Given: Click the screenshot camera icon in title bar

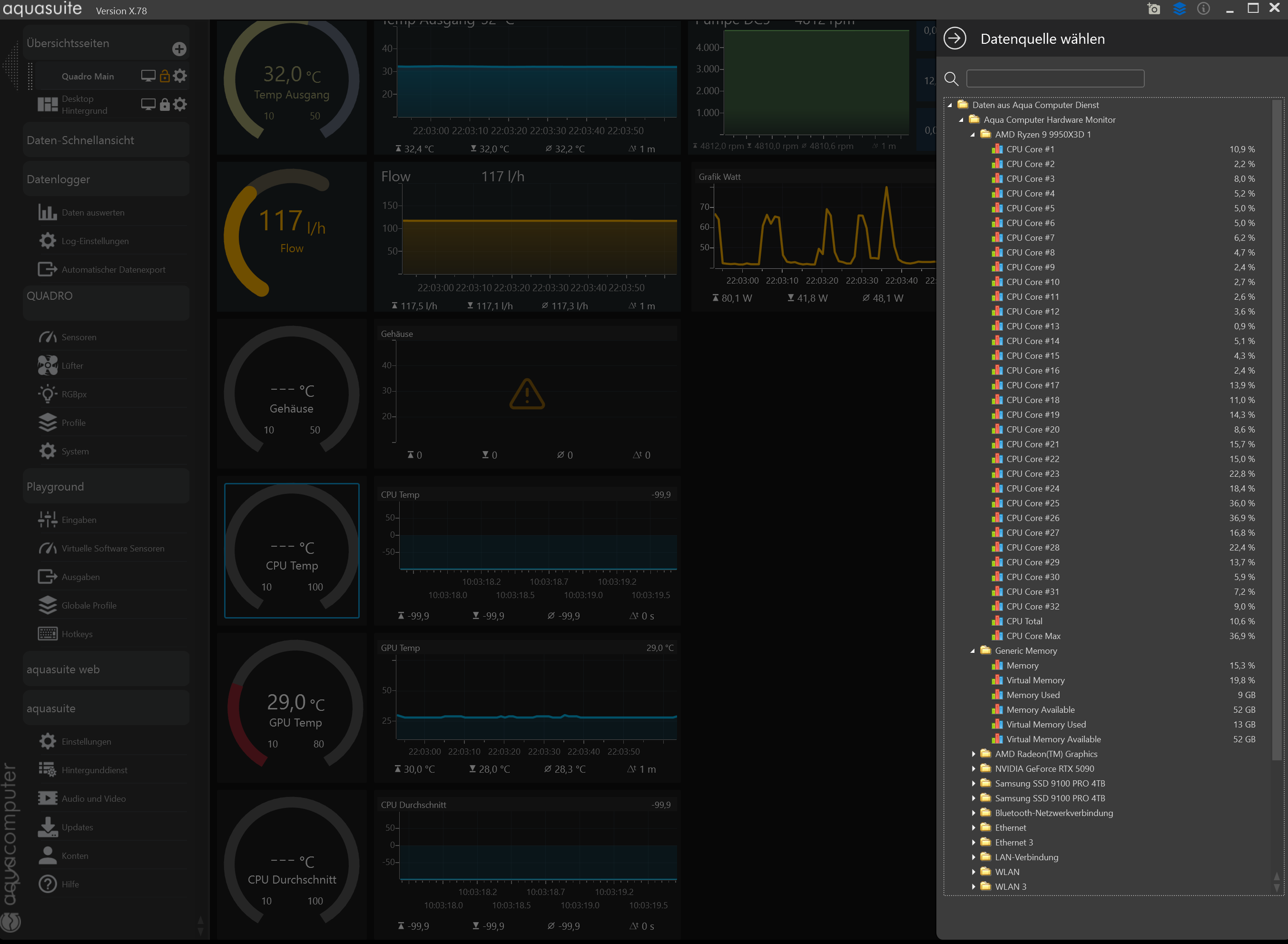Looking at the screenshot, I should point(1154,9).
